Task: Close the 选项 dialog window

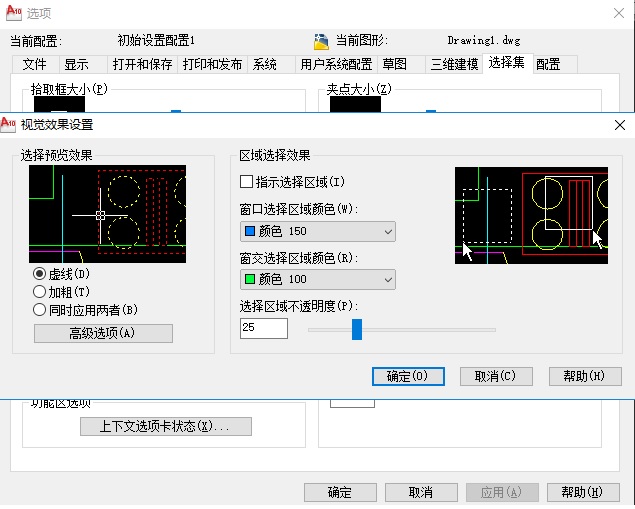Action: tap(618, 13)
